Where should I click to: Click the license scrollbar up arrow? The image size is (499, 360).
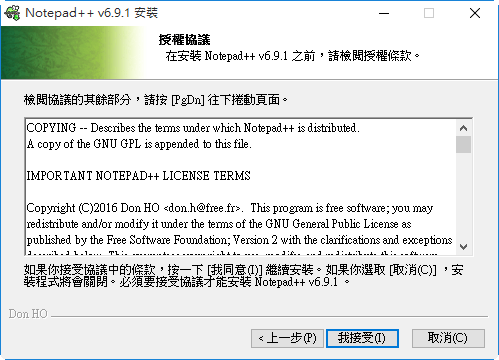(463, 128)
